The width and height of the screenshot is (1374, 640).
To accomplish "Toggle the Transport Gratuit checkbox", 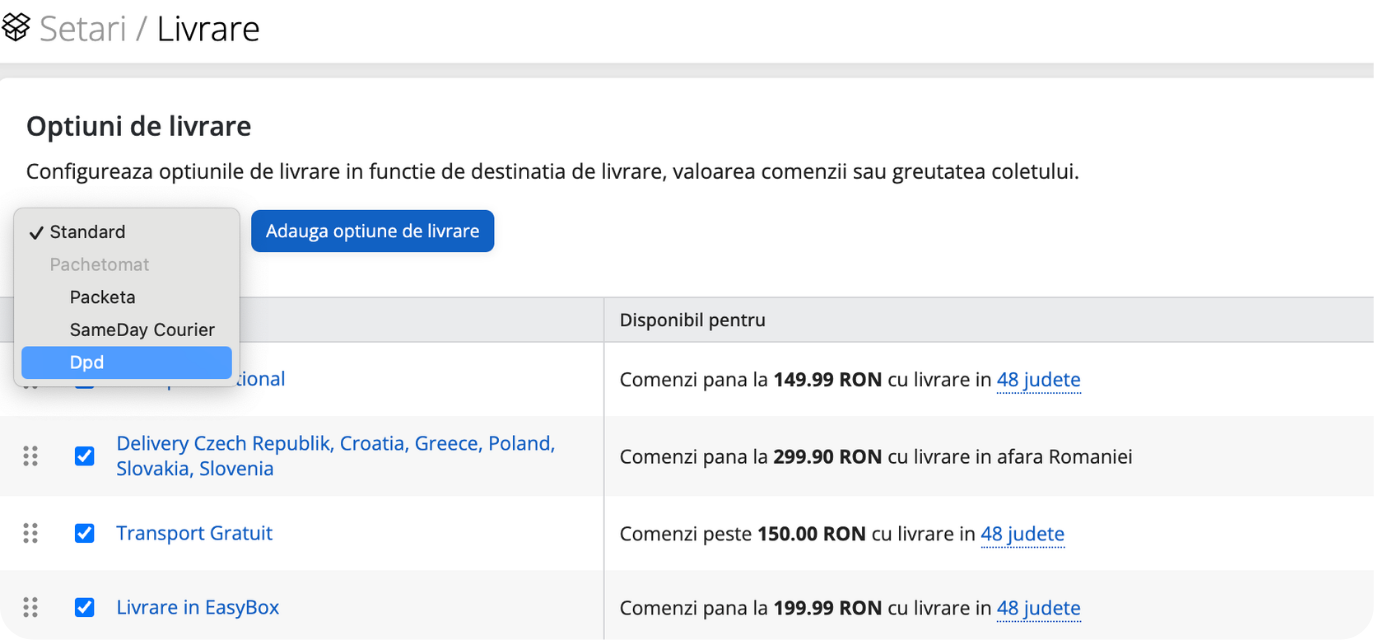I will [85, 533].
